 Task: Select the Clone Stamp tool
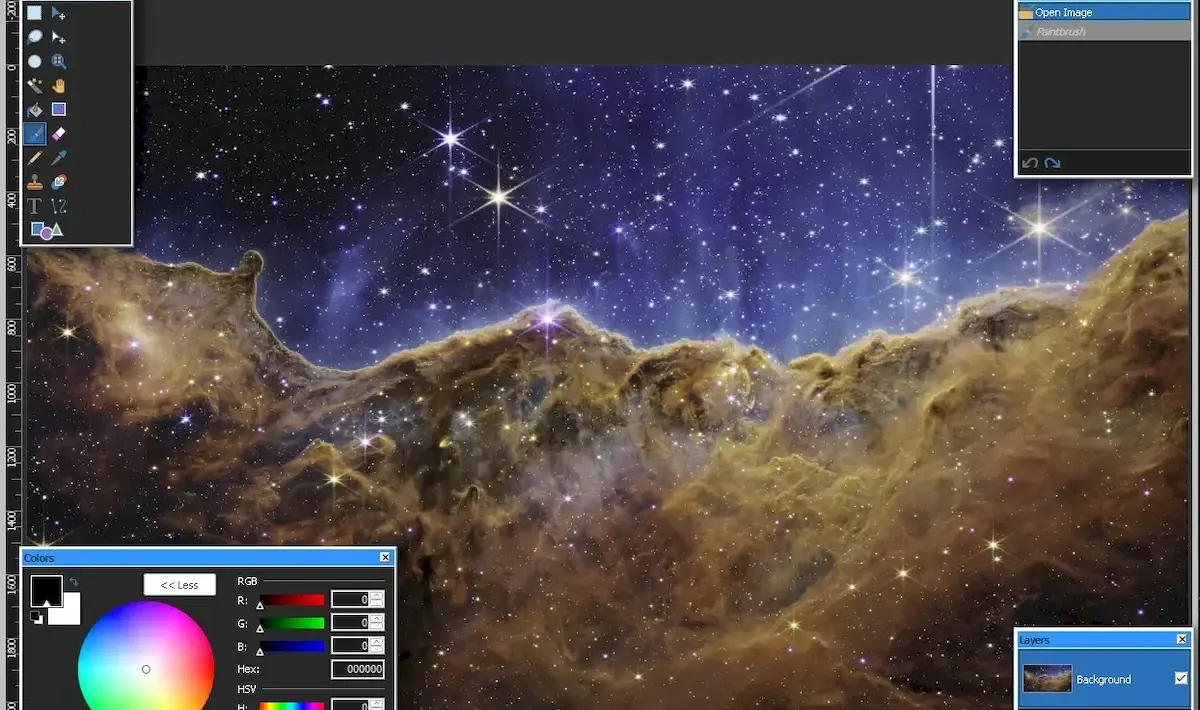click(x=35, y=182)
